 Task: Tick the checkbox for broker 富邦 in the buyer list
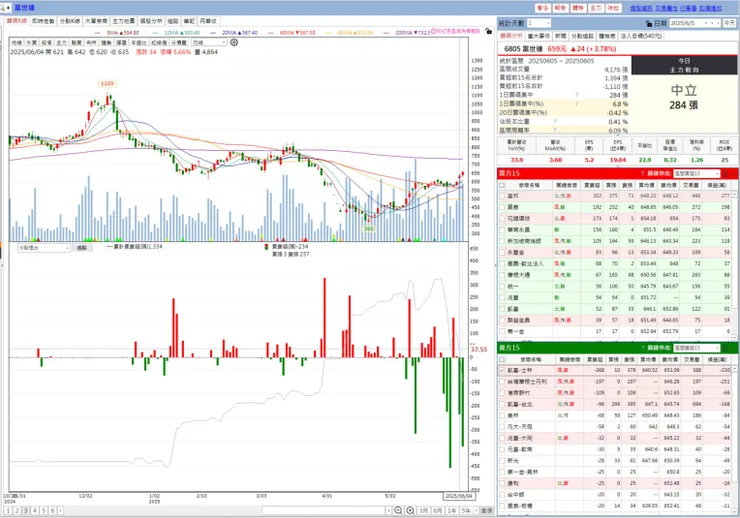(x=502, y=195)
